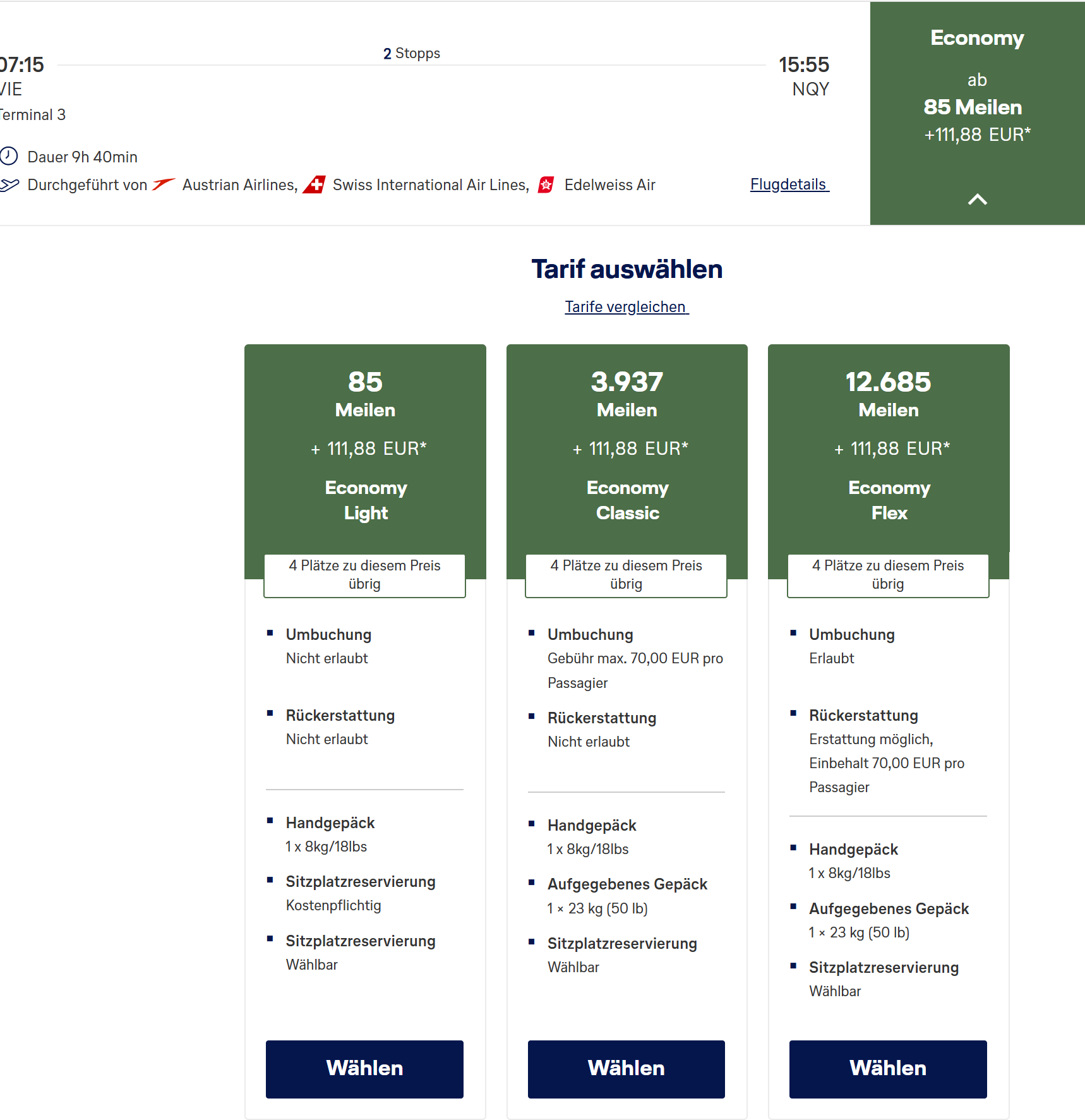Open the Tarife vergleichen link
This screenshot has width=1085, height=1120.
[626, 307]
